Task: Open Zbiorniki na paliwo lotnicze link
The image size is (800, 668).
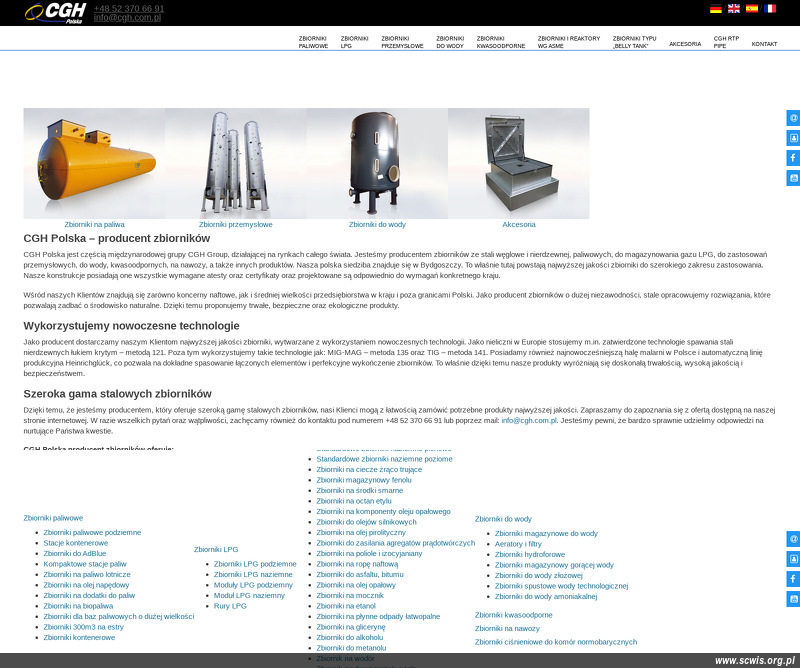Action: point(87,575)
